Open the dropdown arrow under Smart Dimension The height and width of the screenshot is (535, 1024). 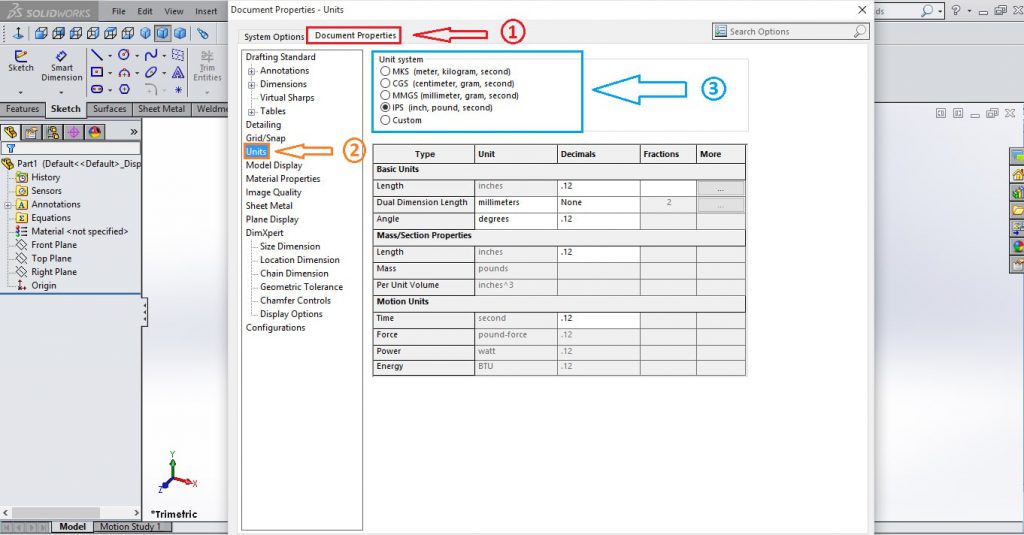tap(61, 92)
